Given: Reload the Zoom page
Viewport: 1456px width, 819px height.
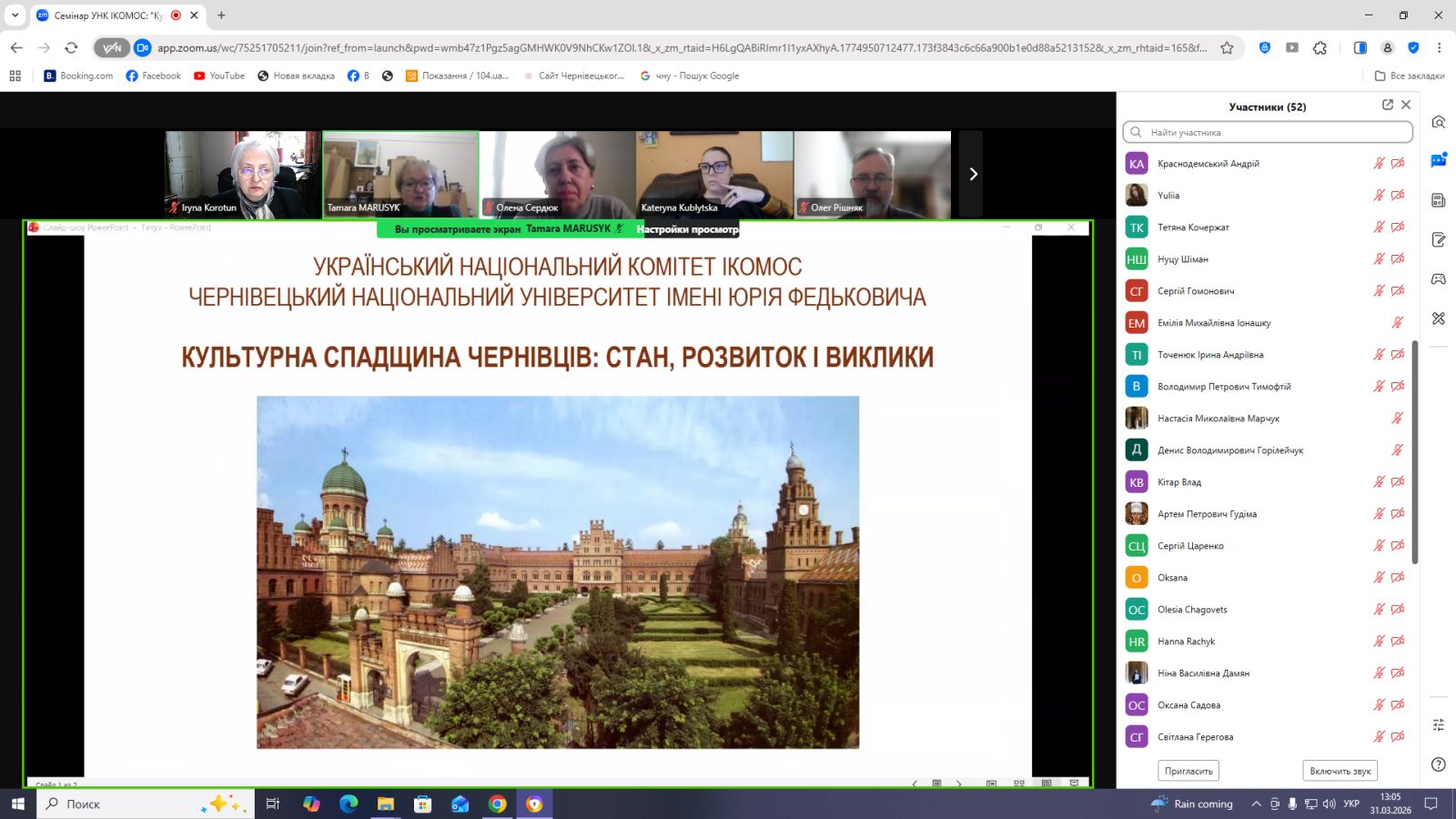Looking at the screenshot, I should click(71, 47).
